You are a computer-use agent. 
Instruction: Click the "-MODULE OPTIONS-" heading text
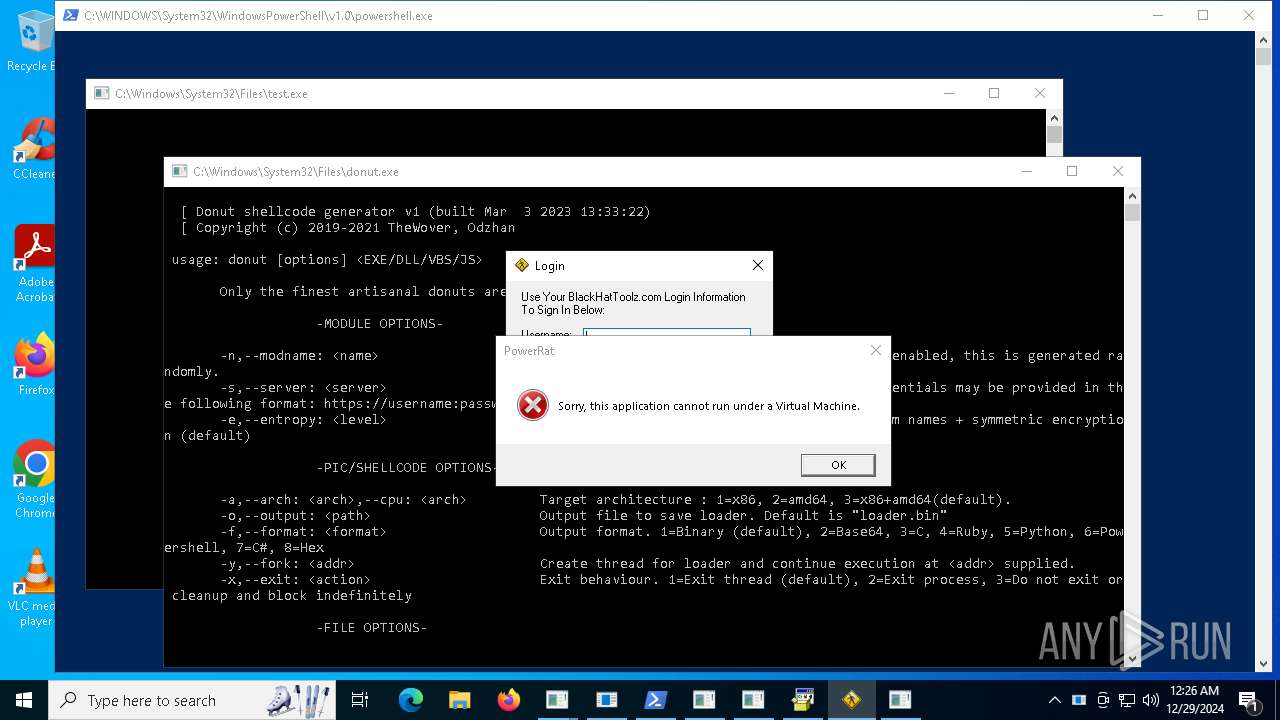(380, 323)
